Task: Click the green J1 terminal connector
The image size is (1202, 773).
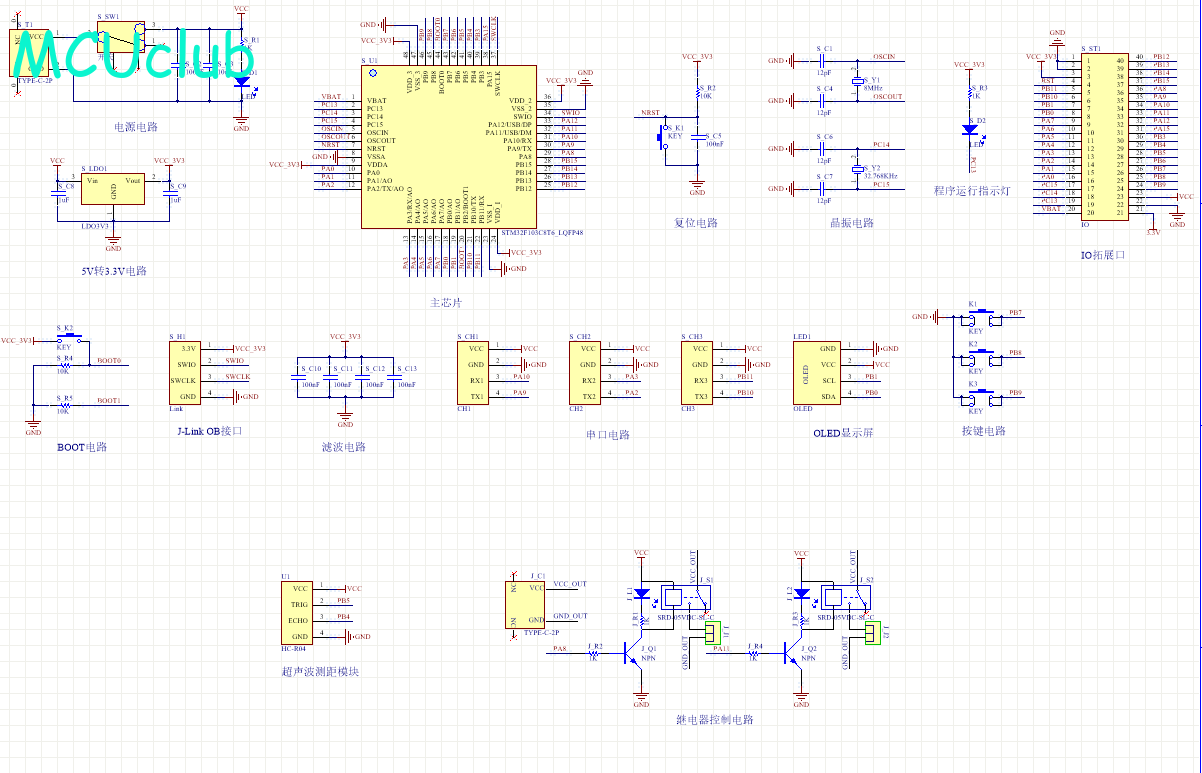Action: point(711,633)
